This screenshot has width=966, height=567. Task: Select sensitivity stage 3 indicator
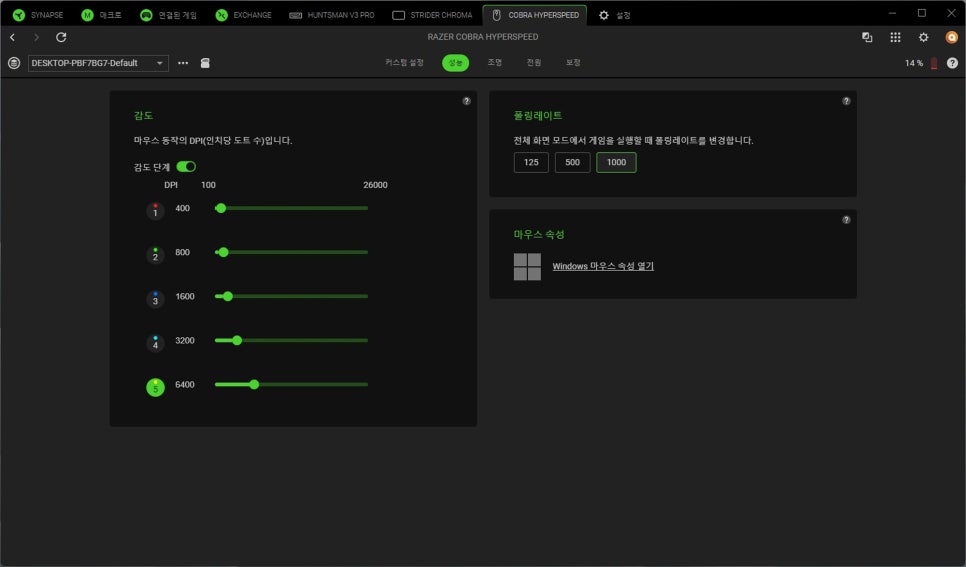[x=155, y=299]
